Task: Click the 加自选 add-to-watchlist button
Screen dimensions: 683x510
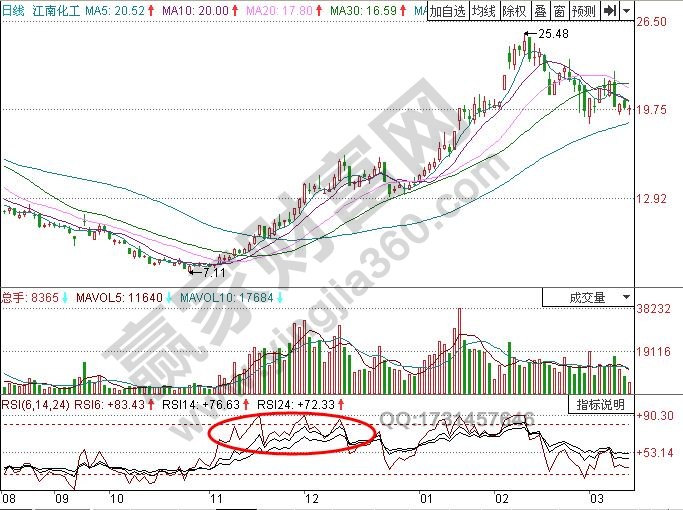Action: [448, 11]
